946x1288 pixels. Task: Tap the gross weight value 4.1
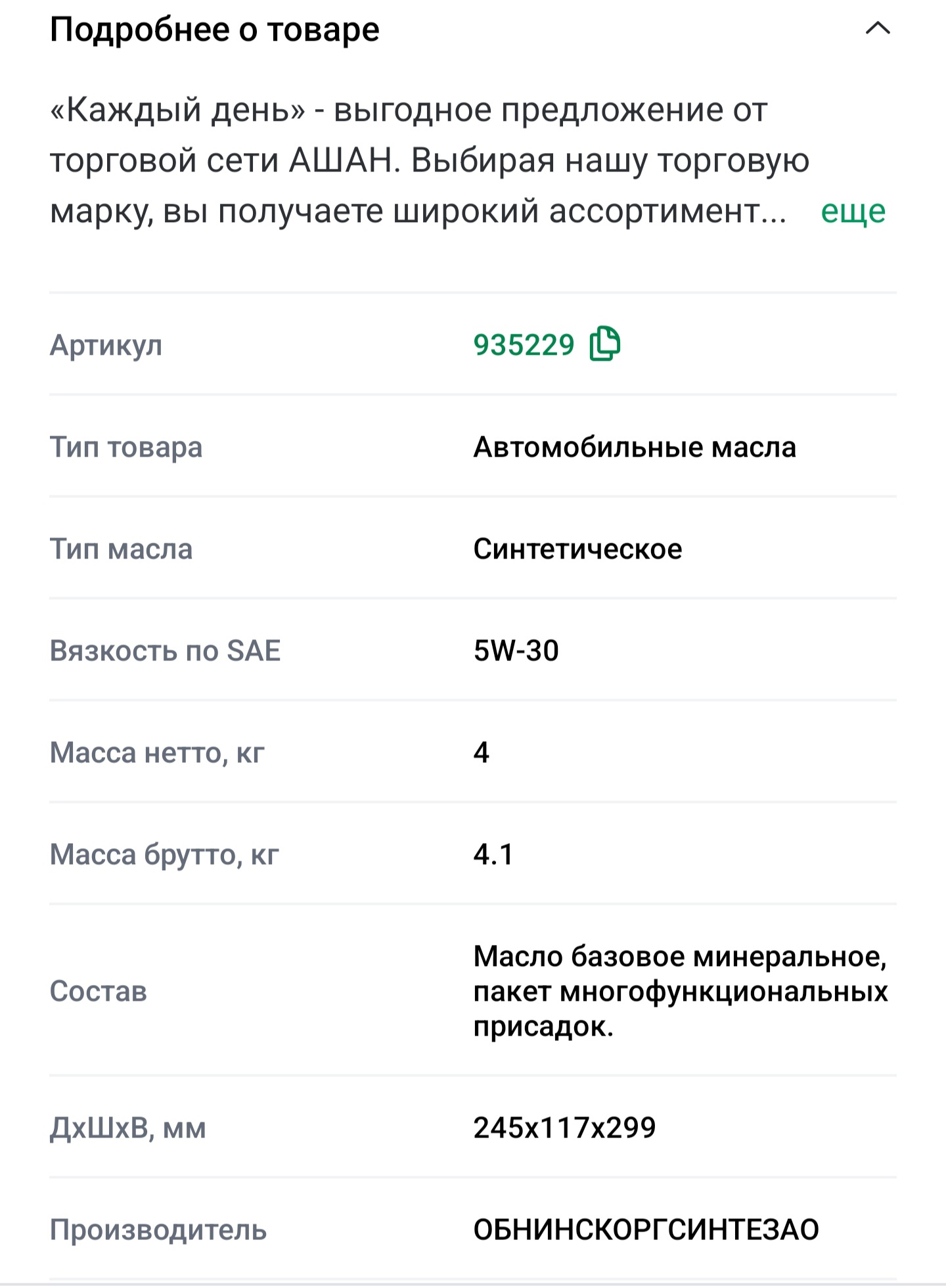pyautogui.click(x=493, y=854)
